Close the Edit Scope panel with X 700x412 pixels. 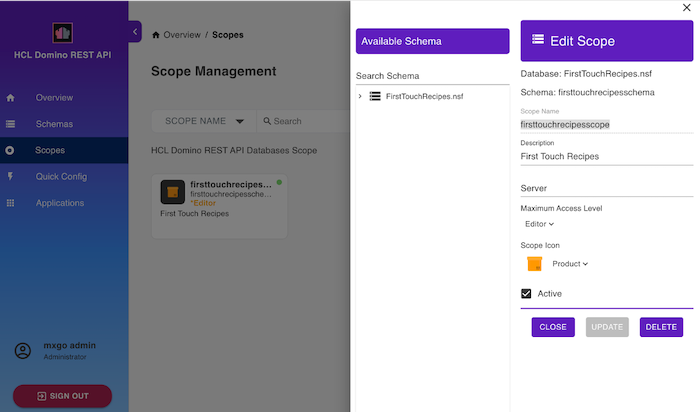click(x=686, y=8)
